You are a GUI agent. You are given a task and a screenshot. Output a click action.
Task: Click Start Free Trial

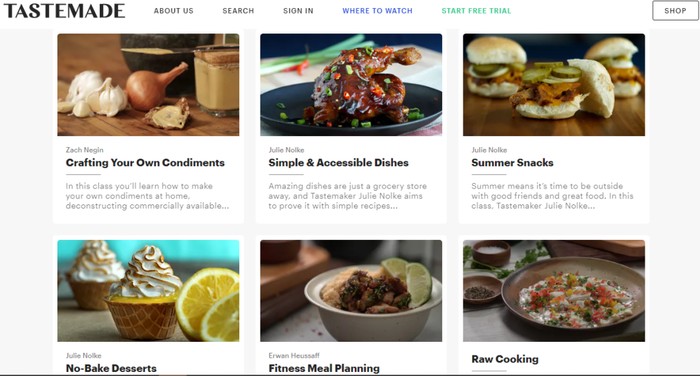click(476, 11)
